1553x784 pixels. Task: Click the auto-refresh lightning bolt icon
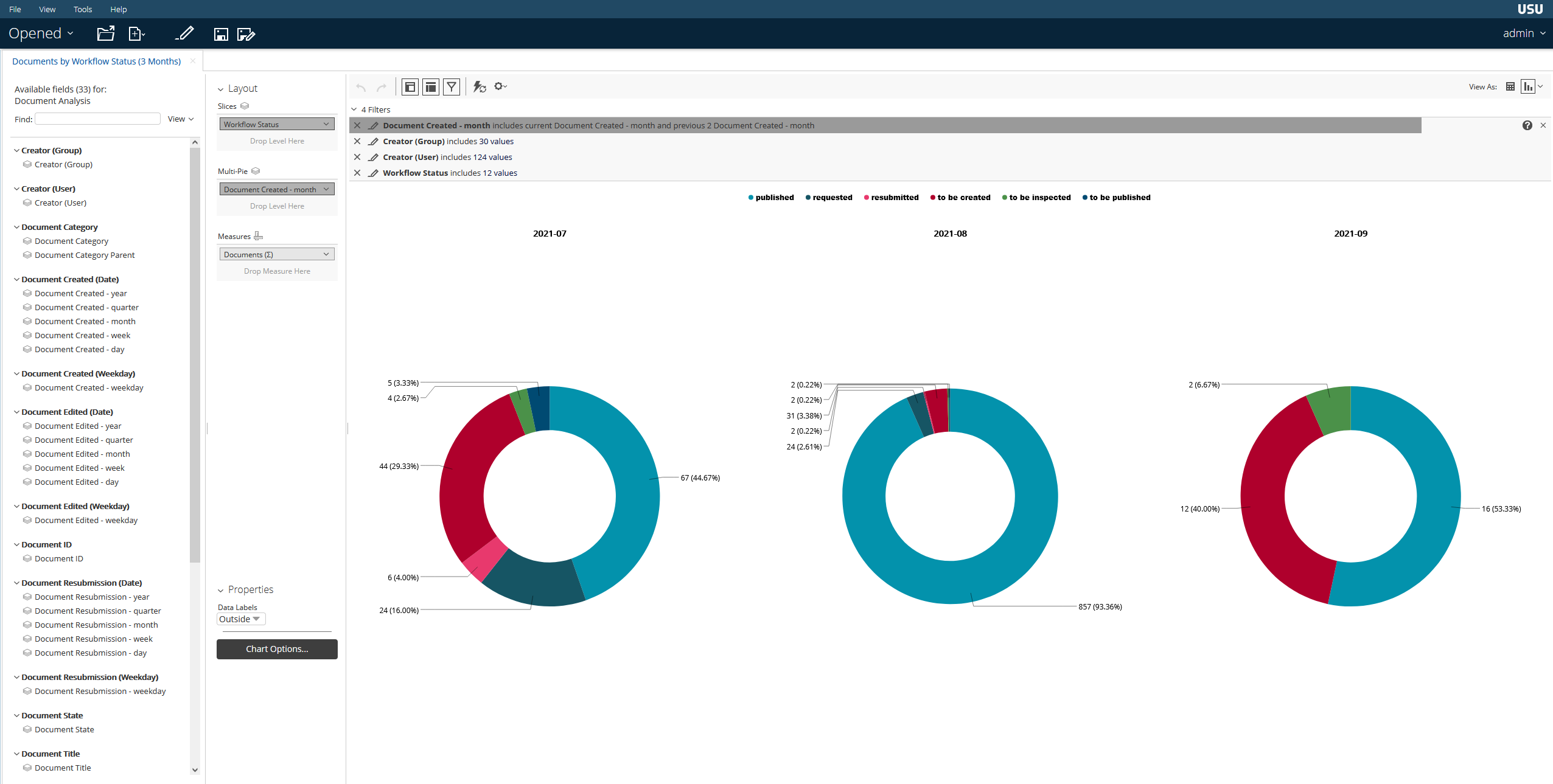pyautogui.click(x=480, y=87)
